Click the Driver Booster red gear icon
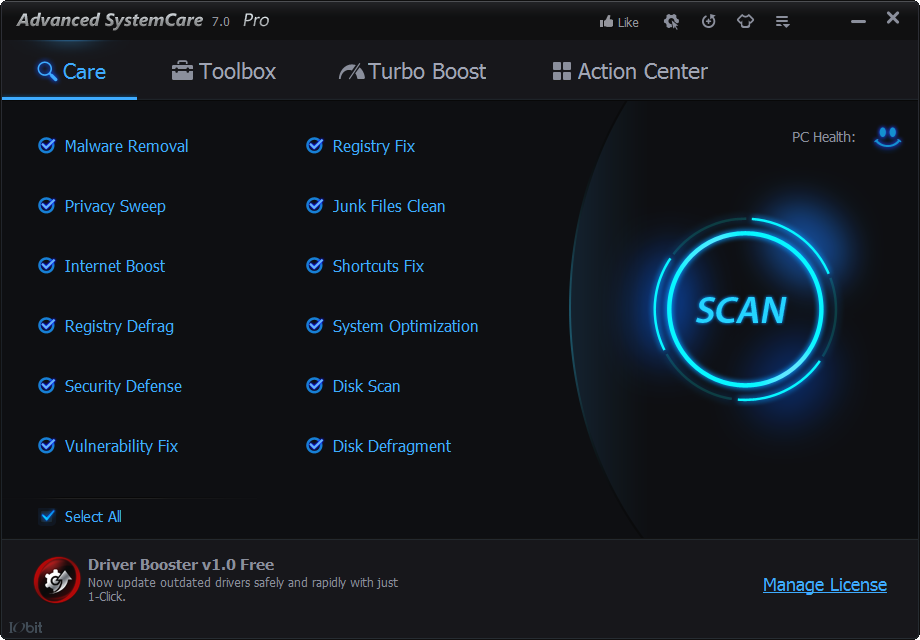 click(57, 580)
